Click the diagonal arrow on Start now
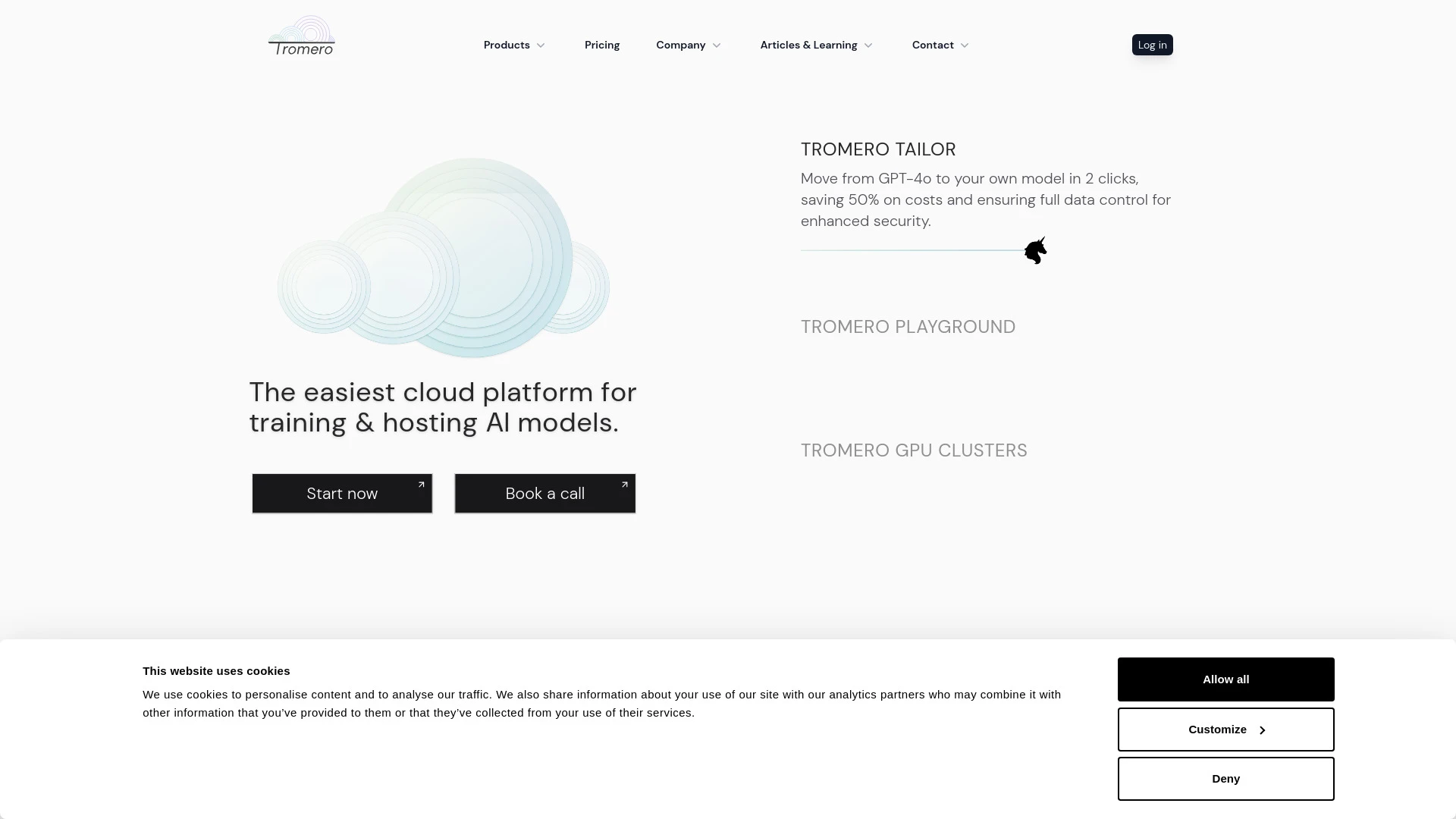 (x=422, y=483)
